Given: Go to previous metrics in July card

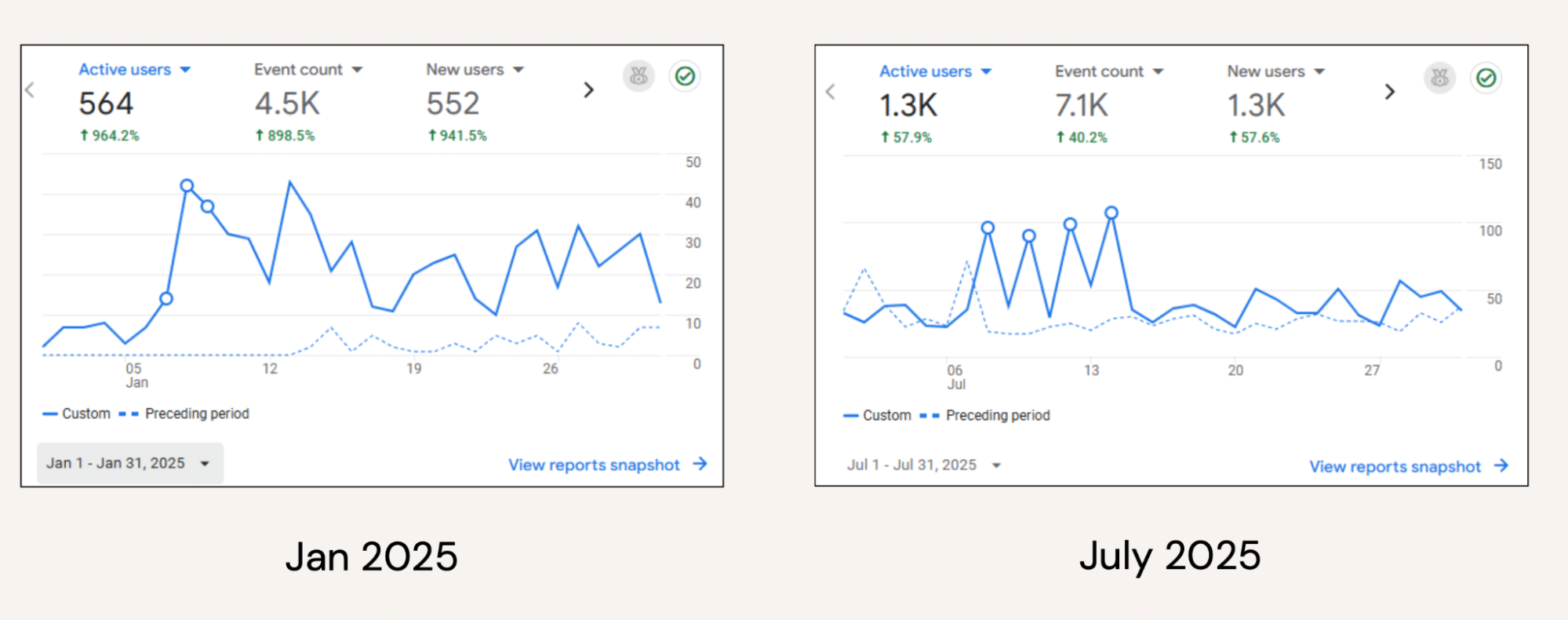Looking at the screenshot, I should (x=831, y=92).
